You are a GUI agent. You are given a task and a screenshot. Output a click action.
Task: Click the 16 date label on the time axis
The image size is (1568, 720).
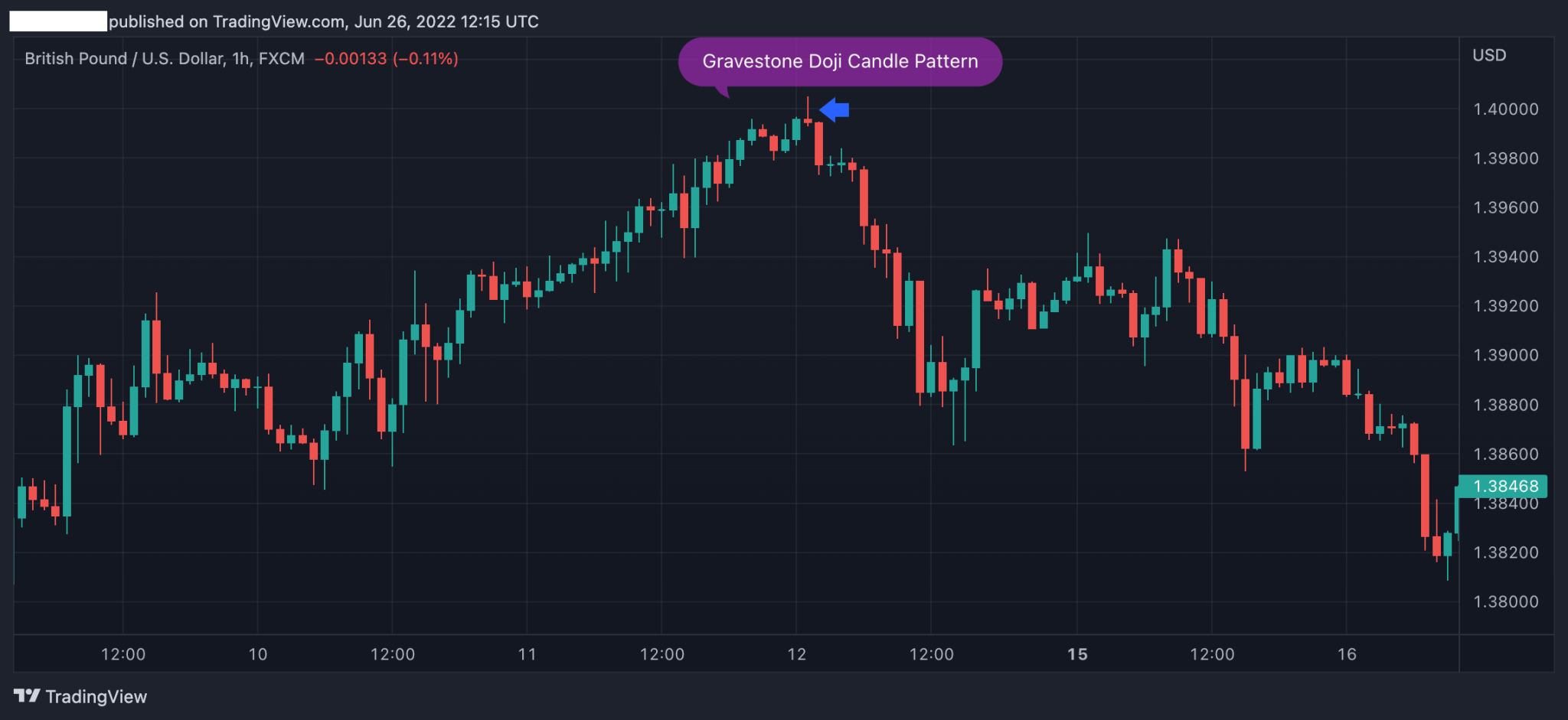coord(1347,654)
